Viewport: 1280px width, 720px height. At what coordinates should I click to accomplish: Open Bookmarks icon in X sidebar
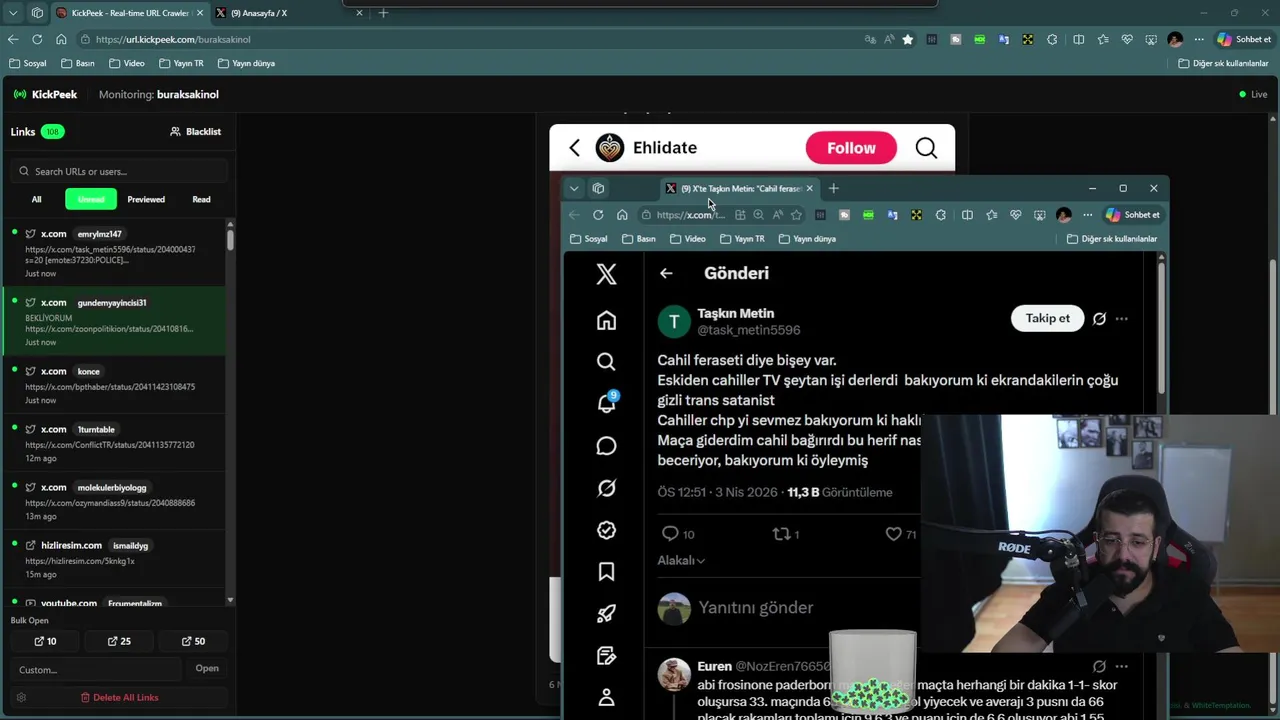[606, 572]
